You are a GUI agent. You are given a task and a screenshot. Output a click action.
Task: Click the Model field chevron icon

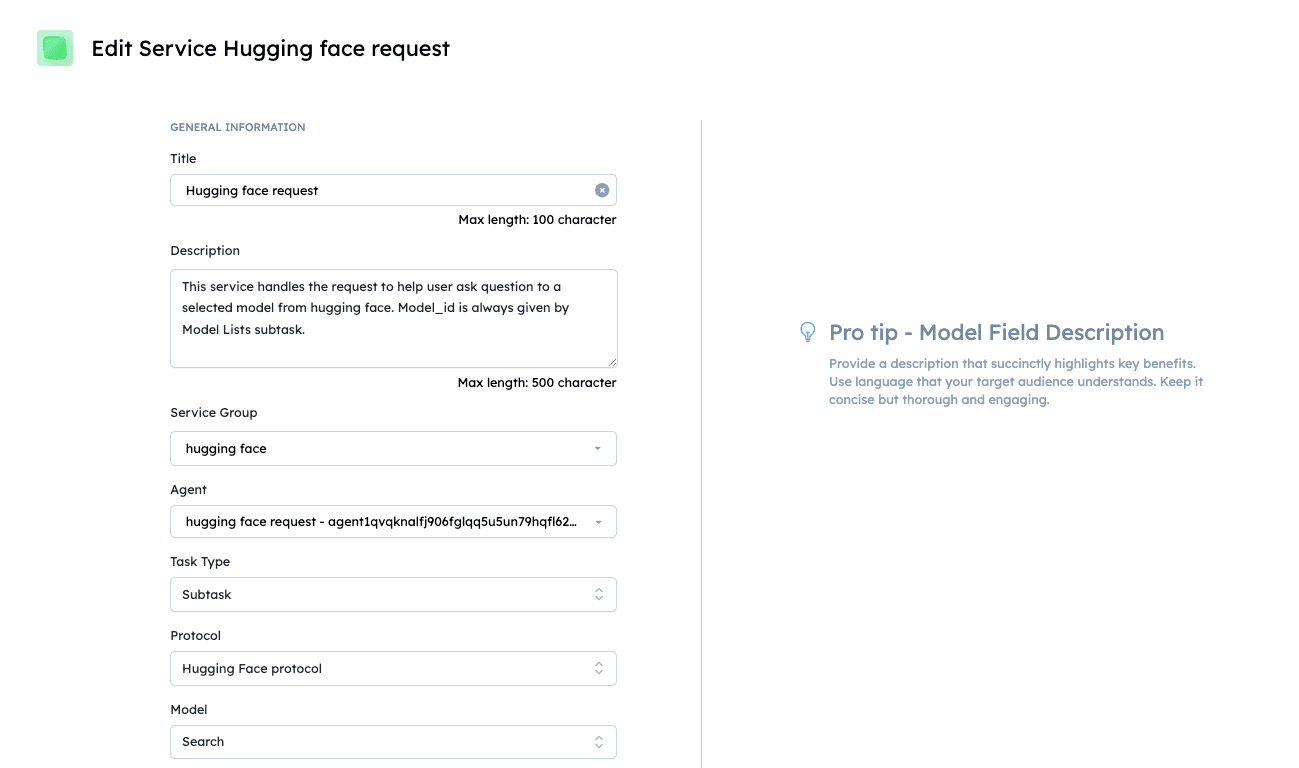tap(599, 742)
